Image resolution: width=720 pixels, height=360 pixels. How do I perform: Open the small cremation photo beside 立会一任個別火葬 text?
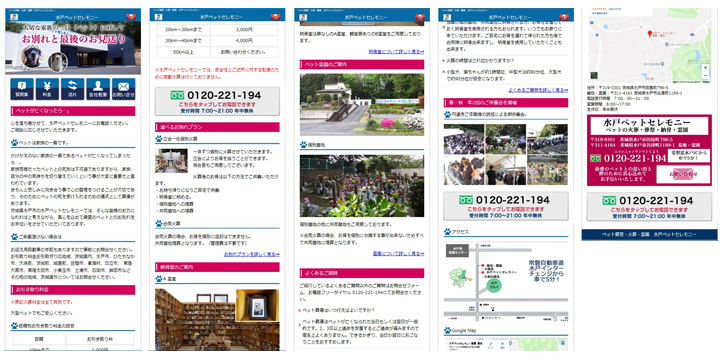click(171, 161)
